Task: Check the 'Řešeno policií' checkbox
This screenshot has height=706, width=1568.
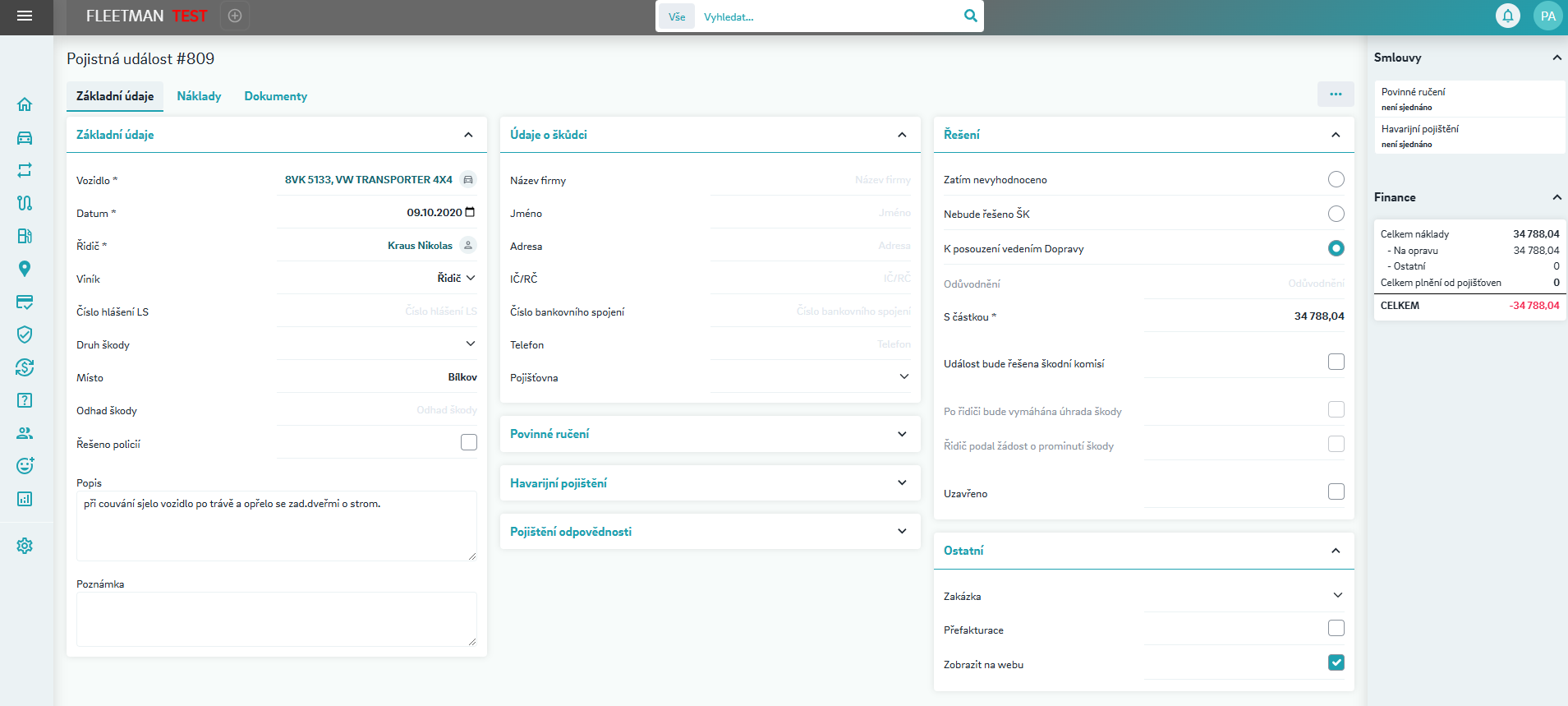Action: (469, 442)
